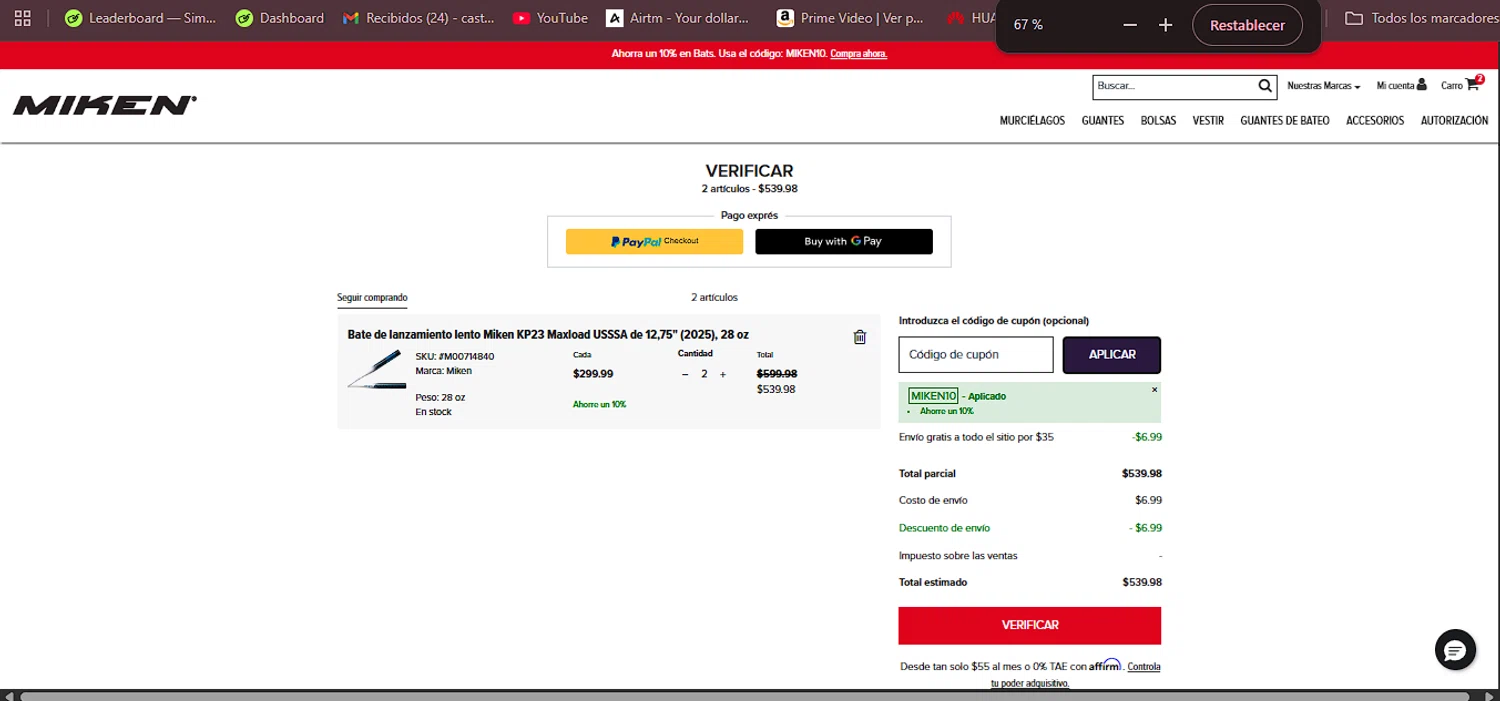Image resolution: width=1500 pixels, height=701 pixels.
Task: Click the Total estimado $539.98 amount
Action: click(x=1142, y=582)
